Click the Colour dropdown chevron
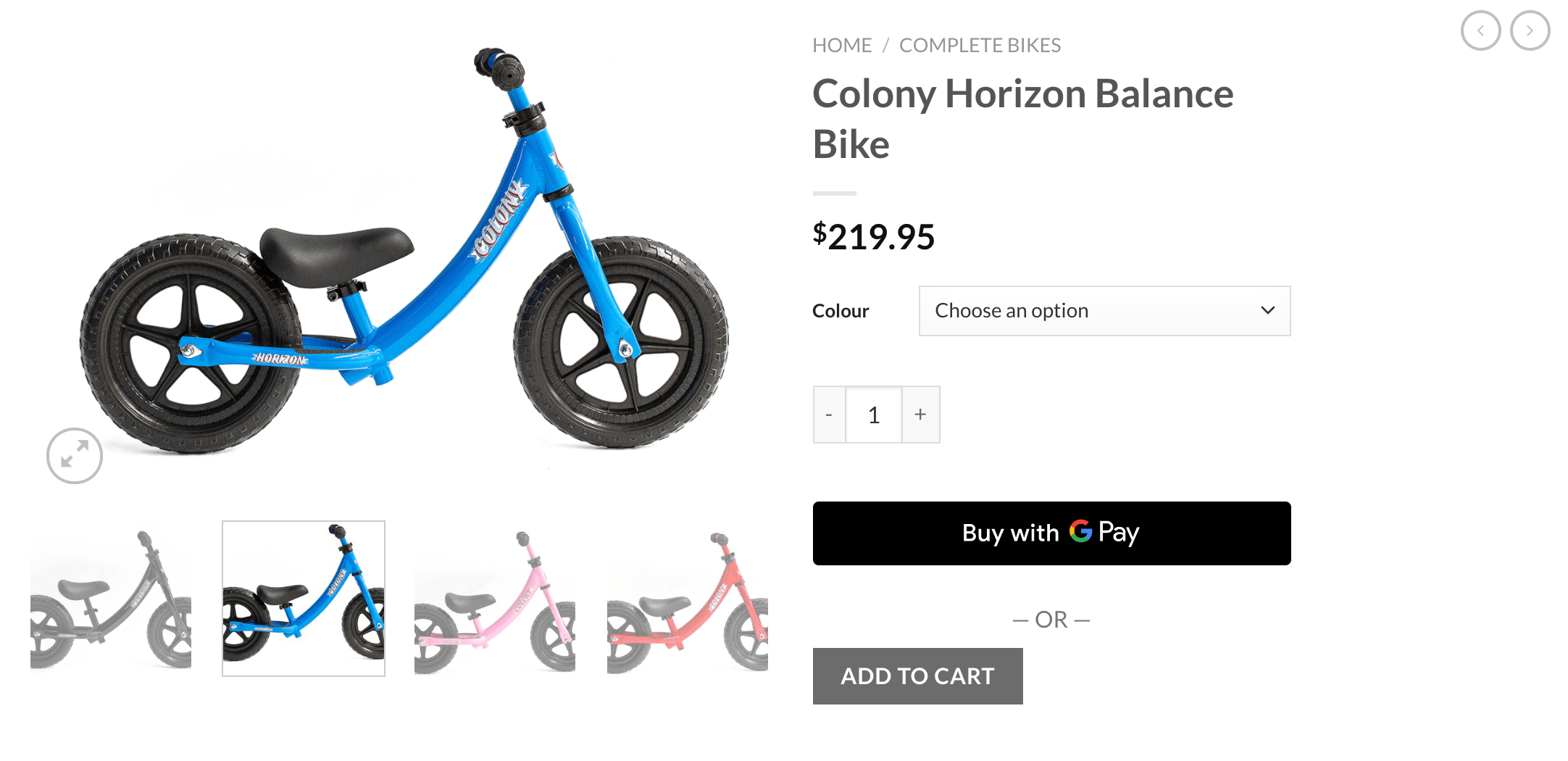 [1268, 310]
